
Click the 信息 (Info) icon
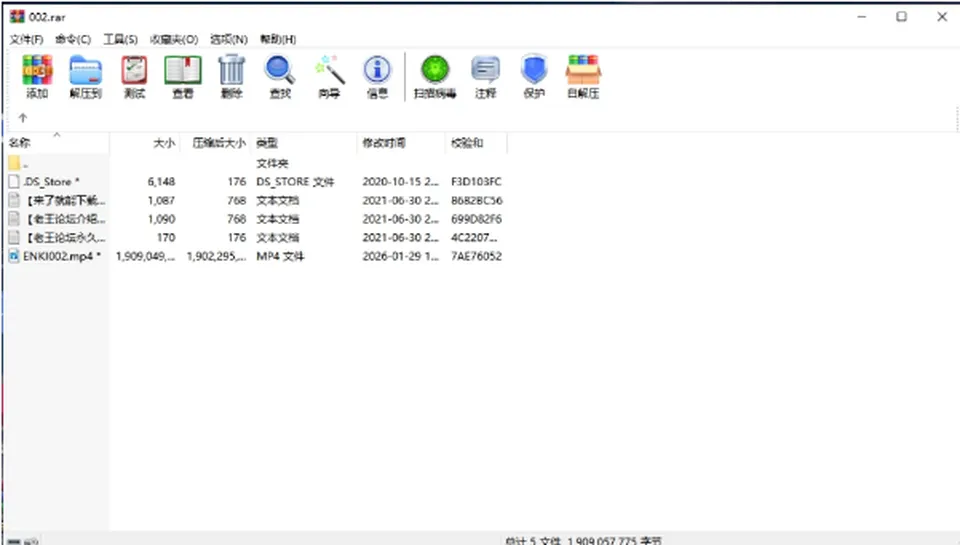point(377,70)
